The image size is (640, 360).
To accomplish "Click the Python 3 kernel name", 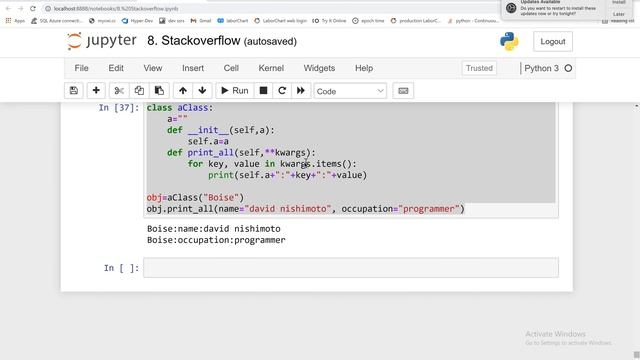I will click(x=541, y=68).
